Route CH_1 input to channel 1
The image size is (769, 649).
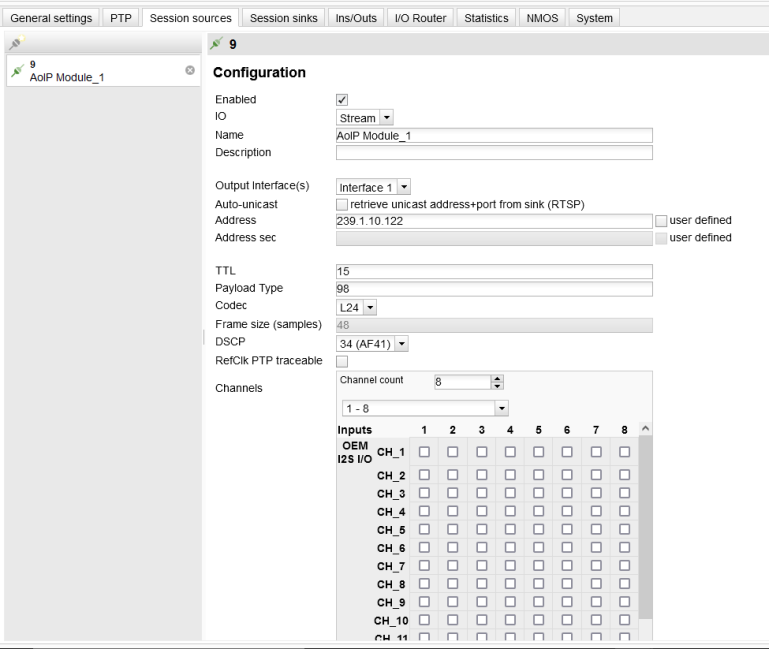tap(424, 452)
